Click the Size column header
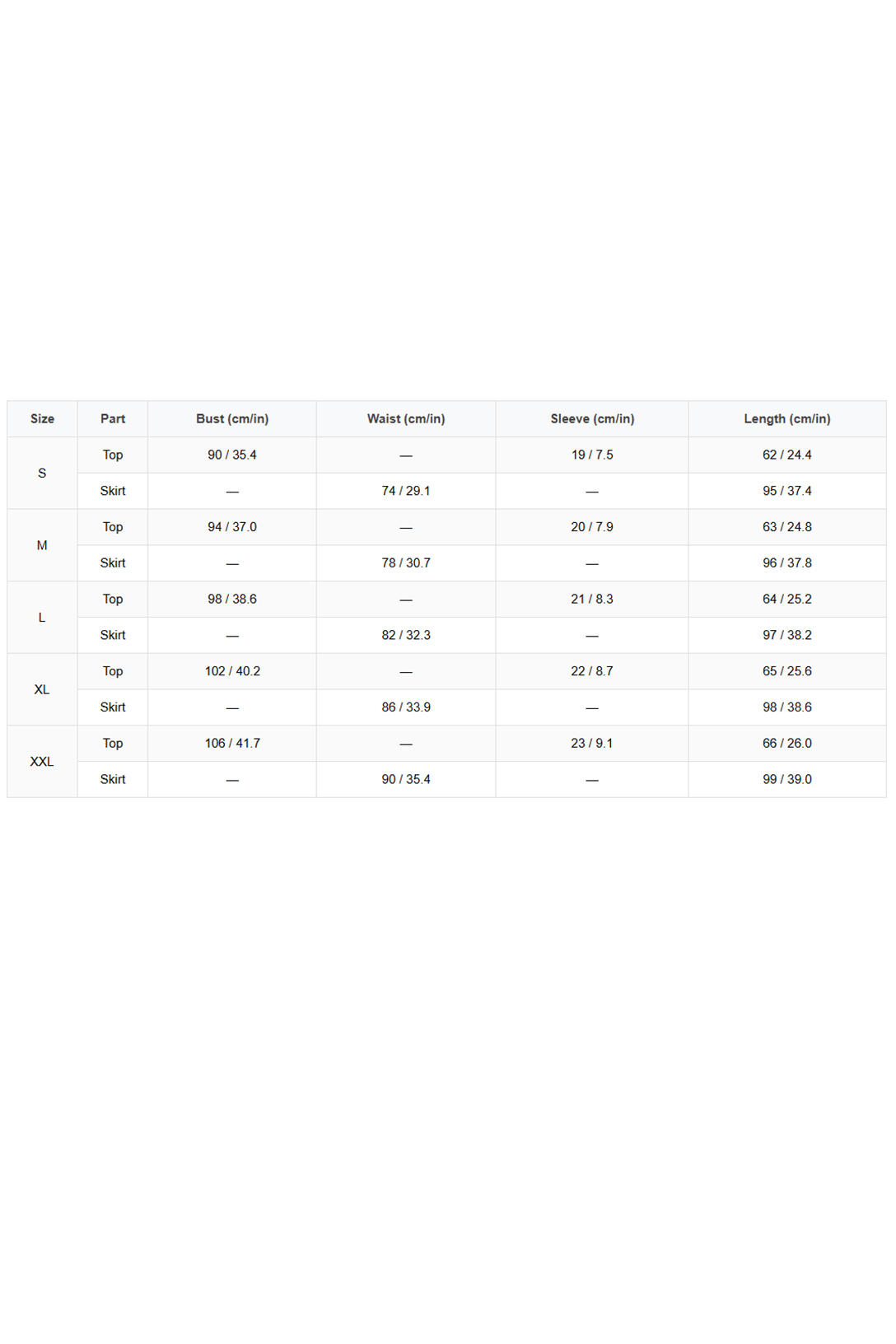Screen dimensions: 896x1344 point(42,418)
